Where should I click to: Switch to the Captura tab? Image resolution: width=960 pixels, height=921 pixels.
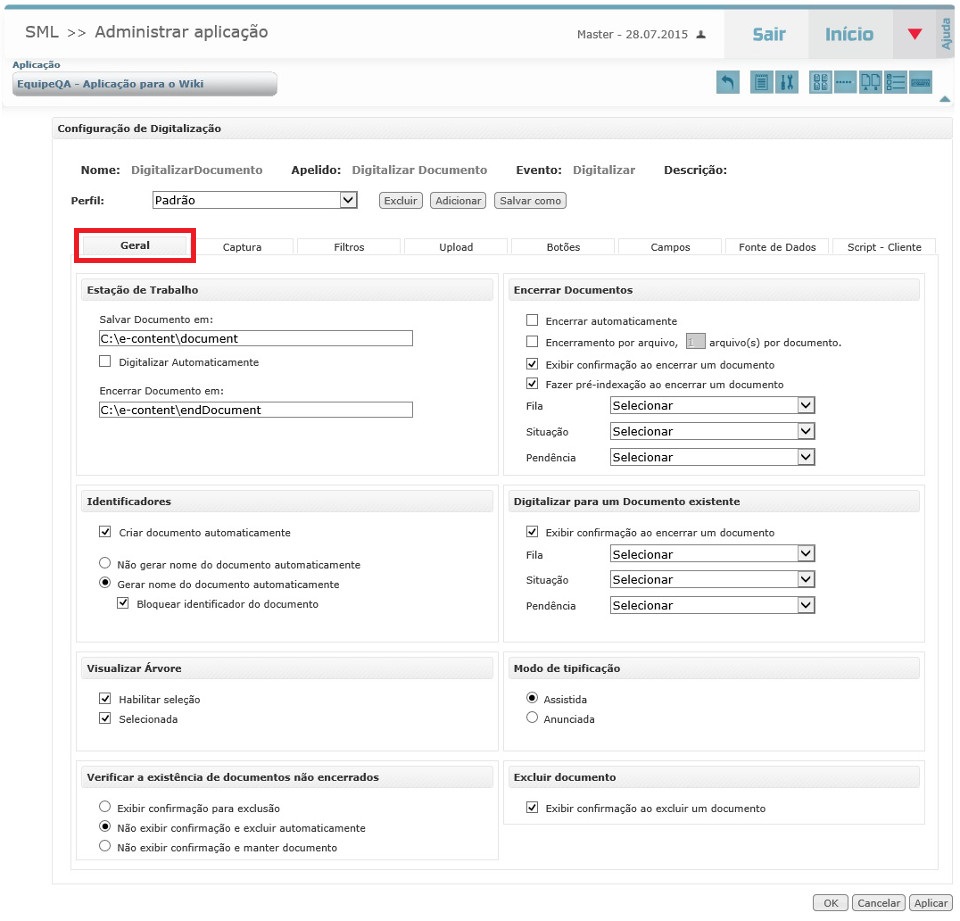click(243, 247)
